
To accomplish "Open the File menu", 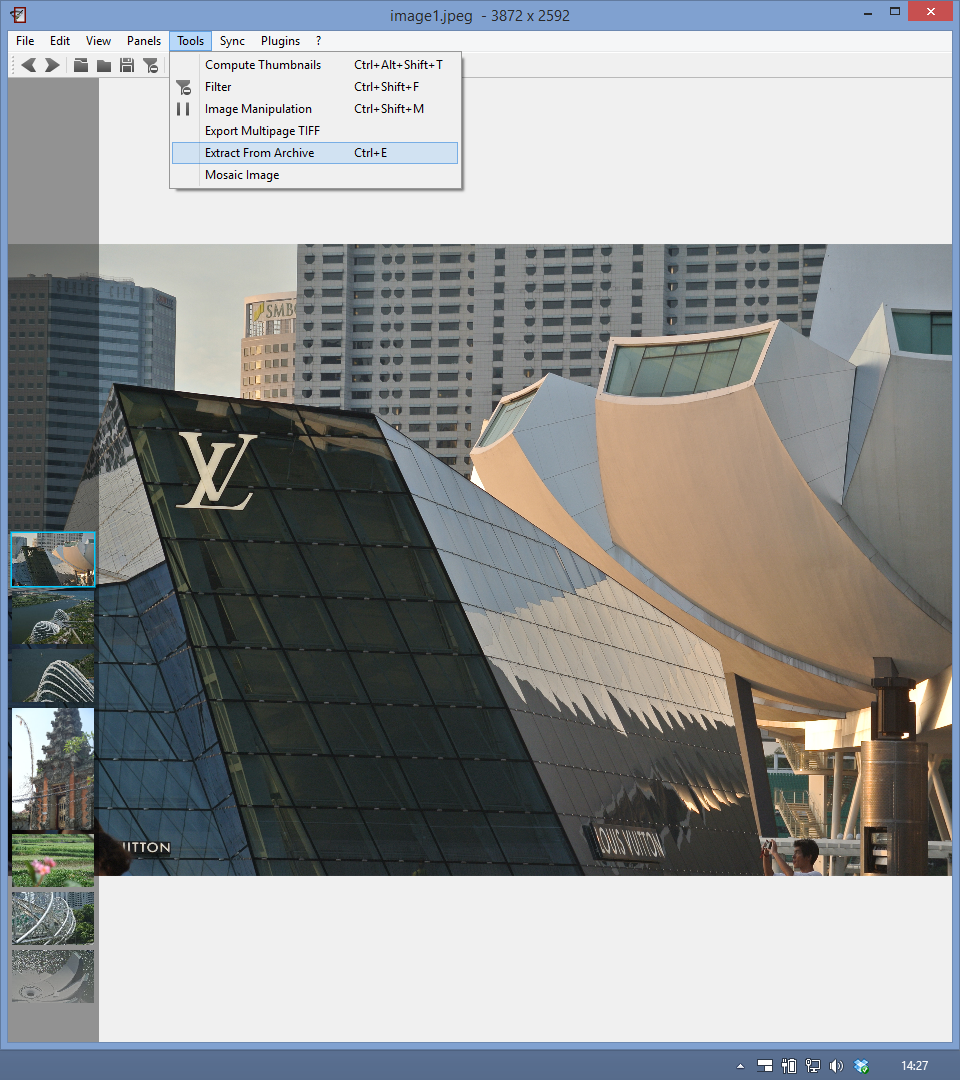I will pos(25,41).
